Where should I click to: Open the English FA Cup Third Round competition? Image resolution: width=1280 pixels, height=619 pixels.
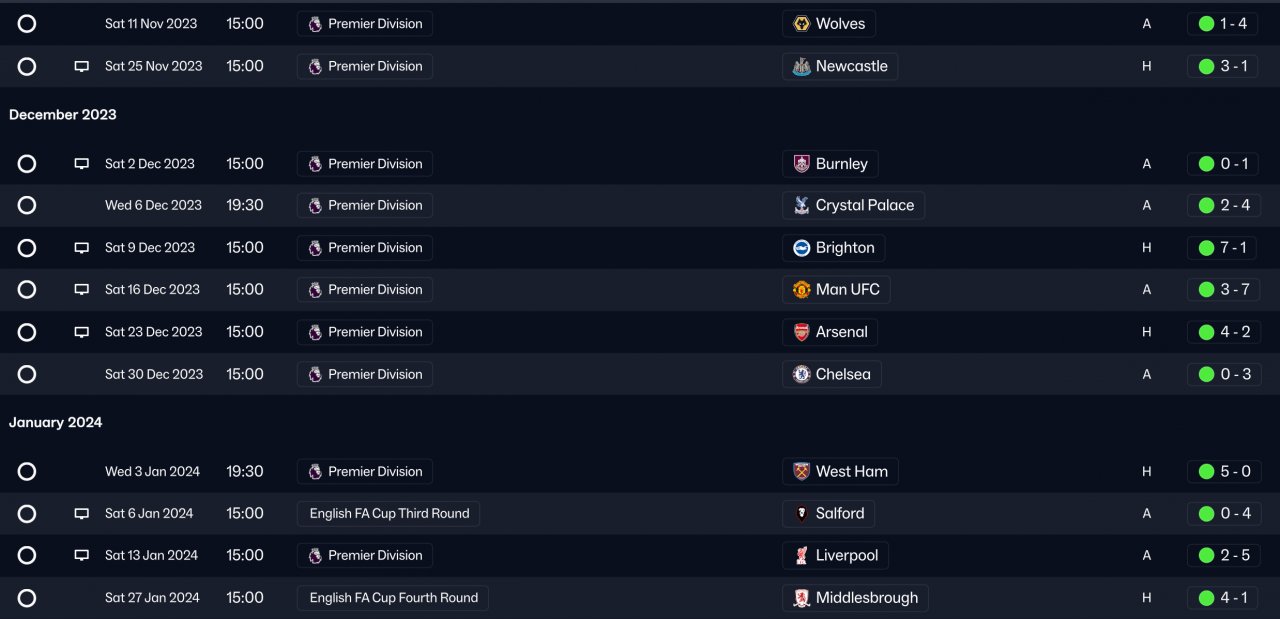(389, 514)
